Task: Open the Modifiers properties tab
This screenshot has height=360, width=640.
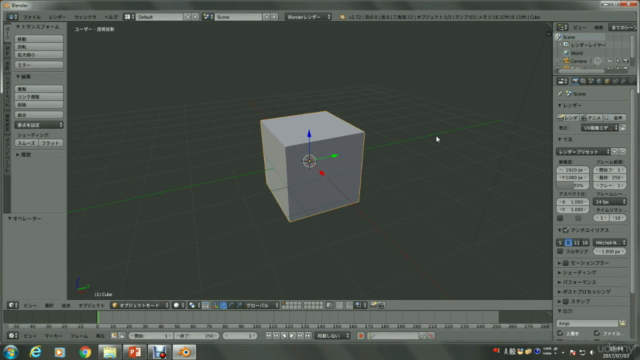Action: 623,81
